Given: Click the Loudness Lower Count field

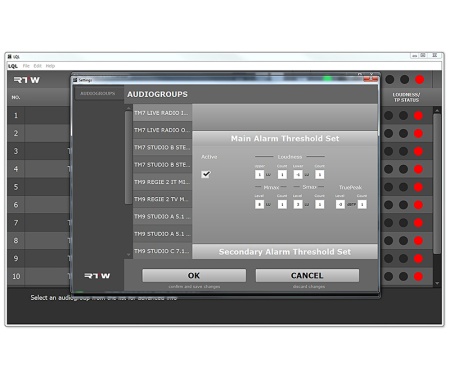Looking at the screenshot, I should pyautogui.click(x=319, y=174).
